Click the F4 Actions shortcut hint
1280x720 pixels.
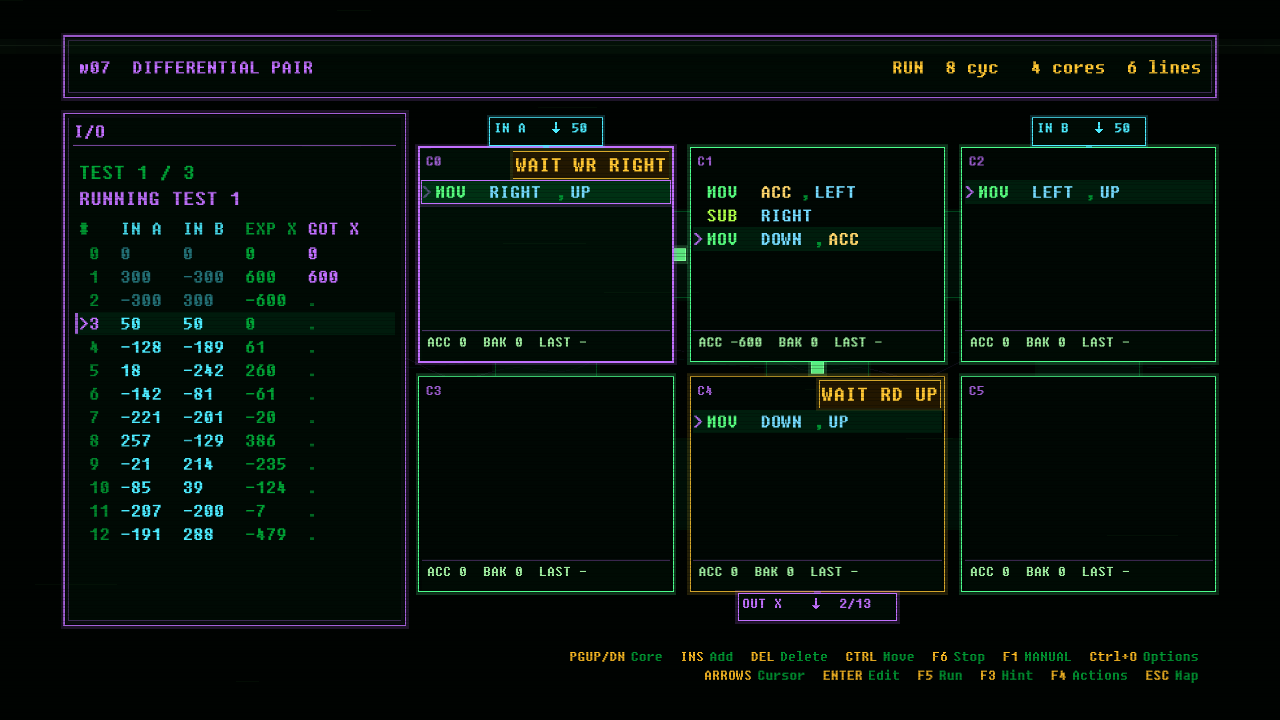click(x=1088, y=676)
